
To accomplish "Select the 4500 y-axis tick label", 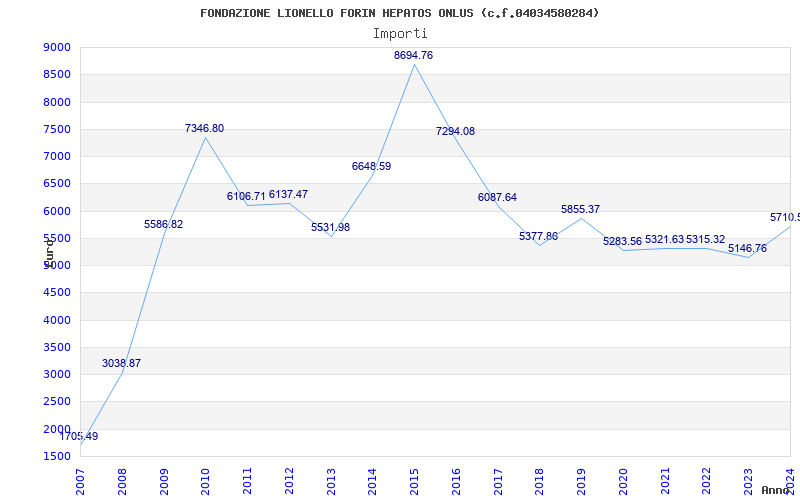I will point(57,292).
